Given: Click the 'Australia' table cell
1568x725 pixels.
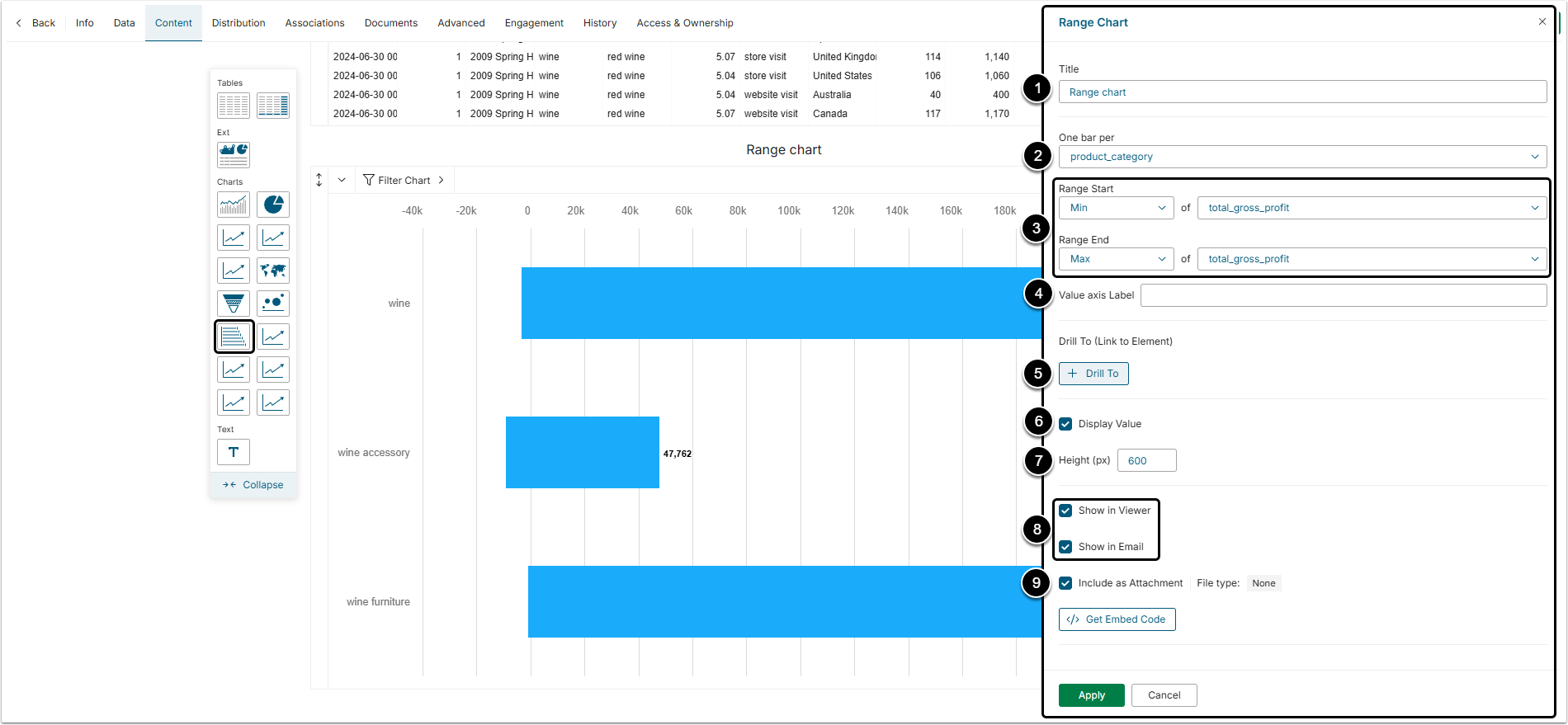Looking at the screenshot, I should 832,95.
